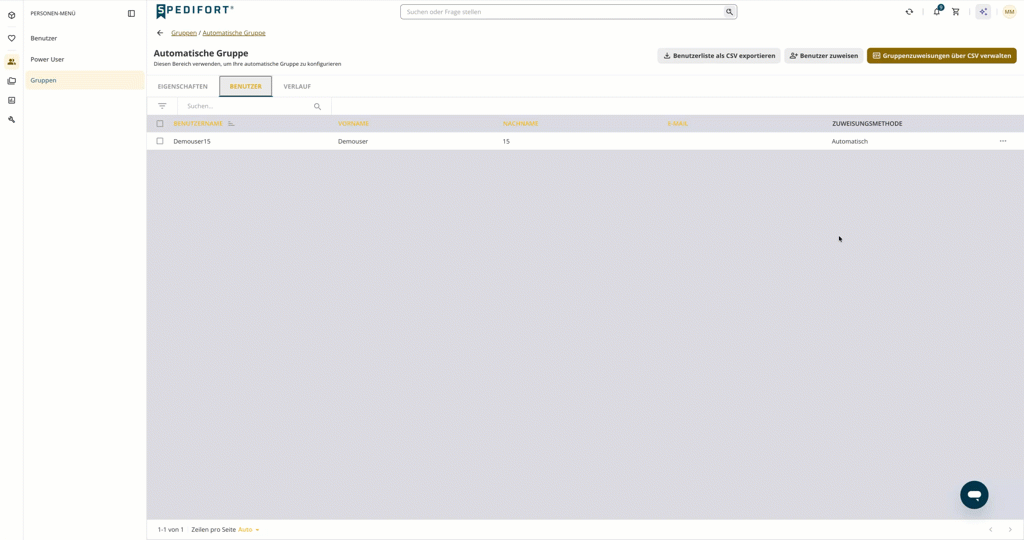Click the refresh sync icon in header
Viewport: 1024px width, 540px height.
tap(909, 12)
